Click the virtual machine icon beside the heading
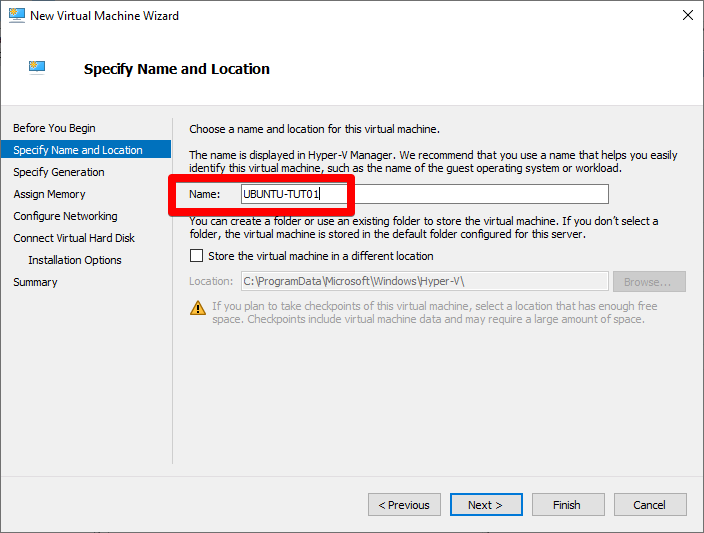704x533 pixels. click(37, 68)
